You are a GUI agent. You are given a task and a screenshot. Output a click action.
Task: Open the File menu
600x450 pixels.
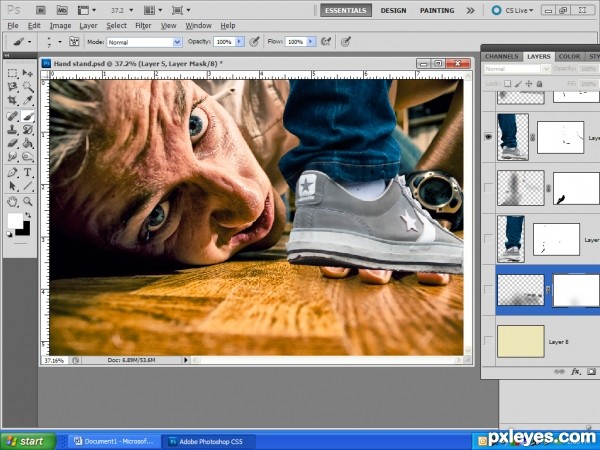[x=13, y=26]
